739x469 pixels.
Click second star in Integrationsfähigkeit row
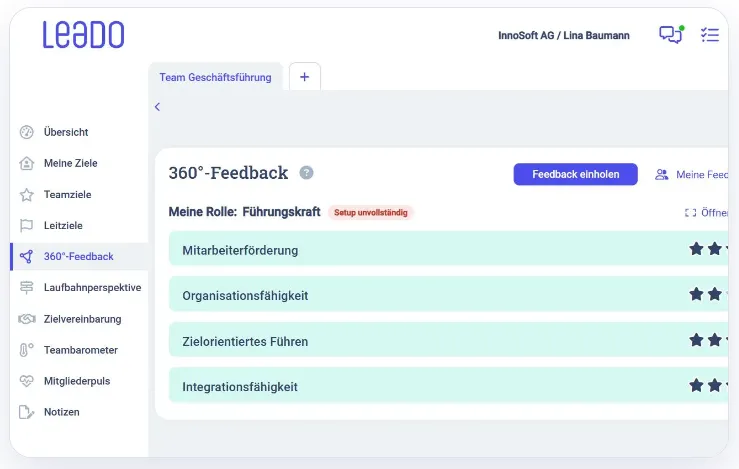click(x=714, y=386)
